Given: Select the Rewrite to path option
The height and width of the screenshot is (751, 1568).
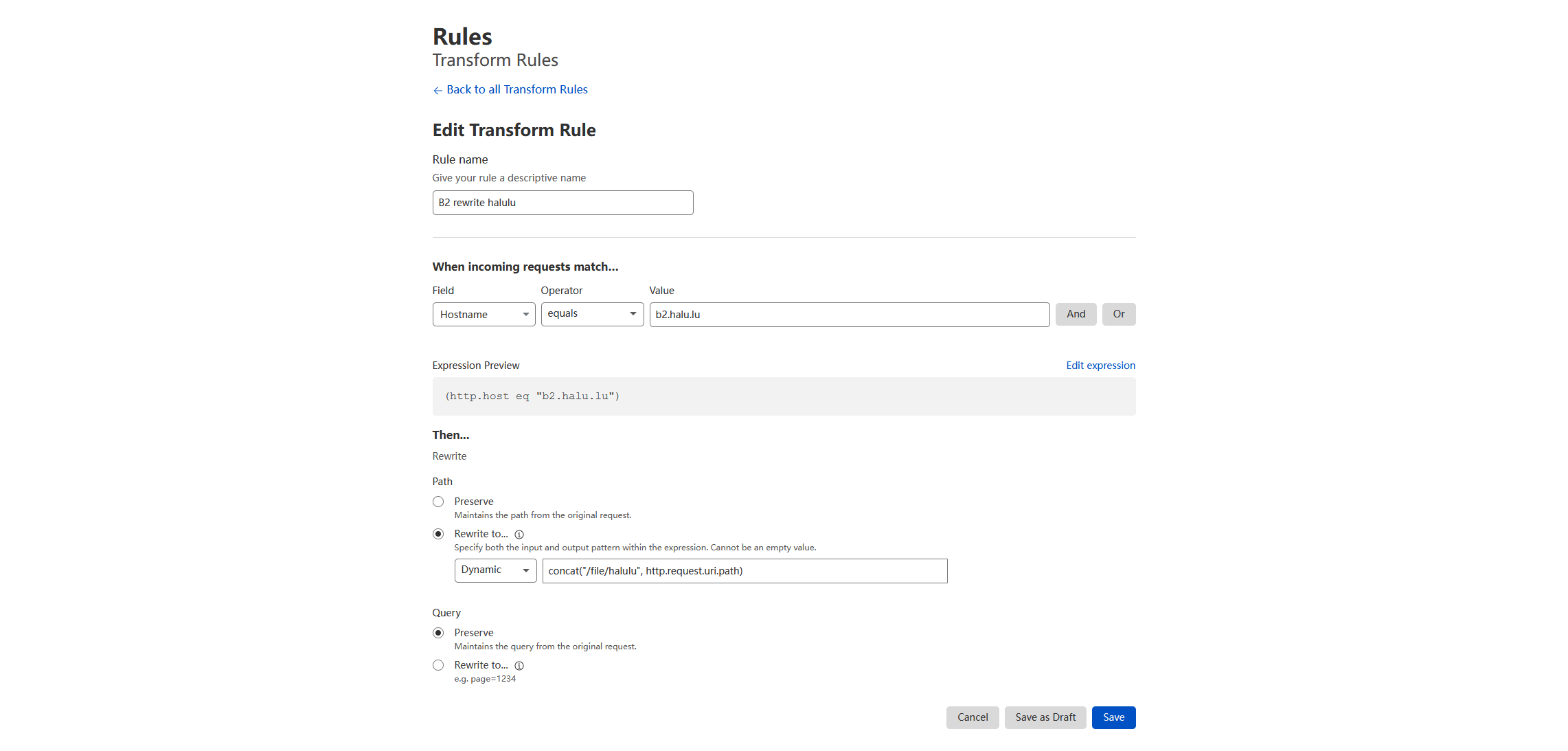Looking at the screenshot, I should coord(438,533).
